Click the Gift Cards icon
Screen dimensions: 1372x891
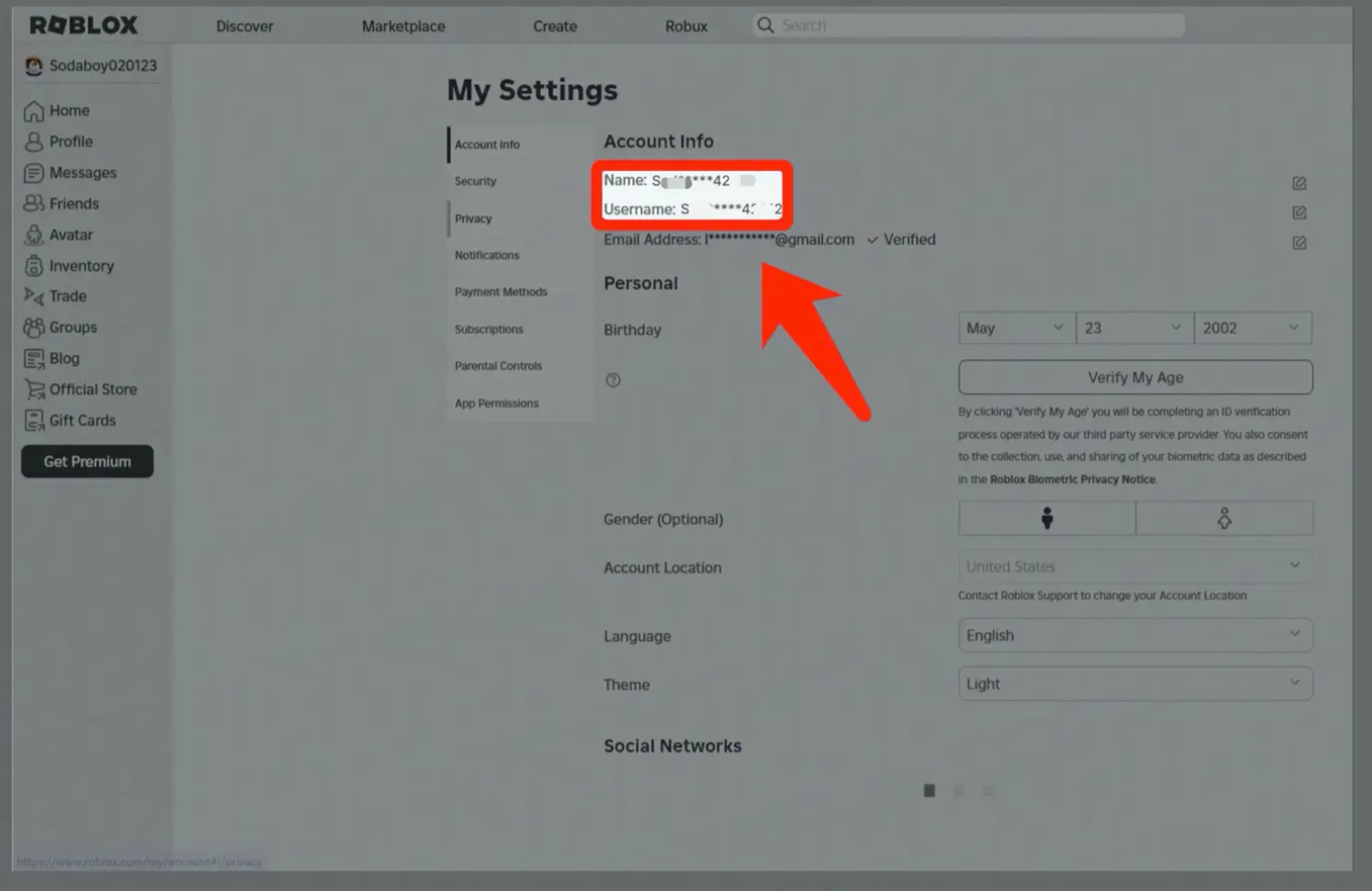tap(34, 420)
